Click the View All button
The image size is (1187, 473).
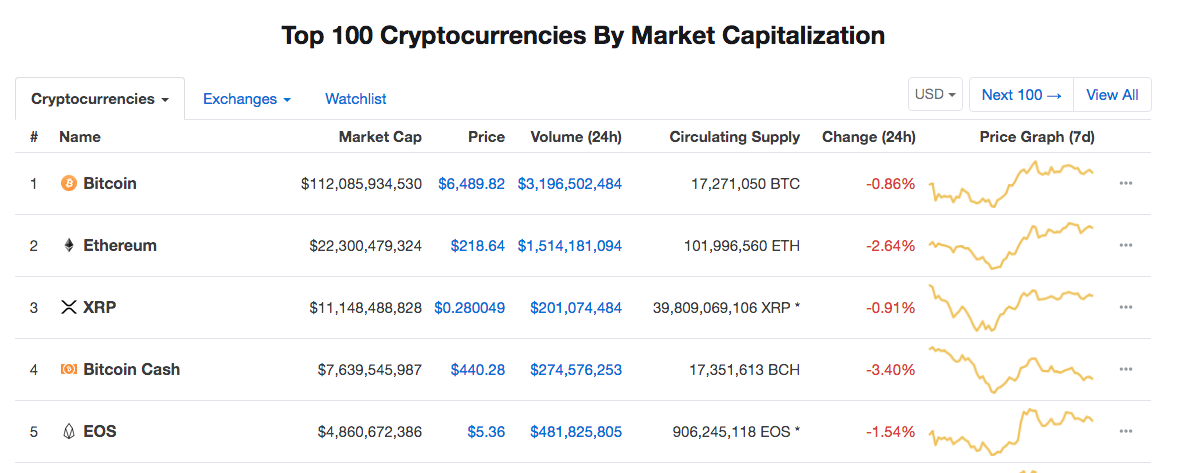(1112, 95)
